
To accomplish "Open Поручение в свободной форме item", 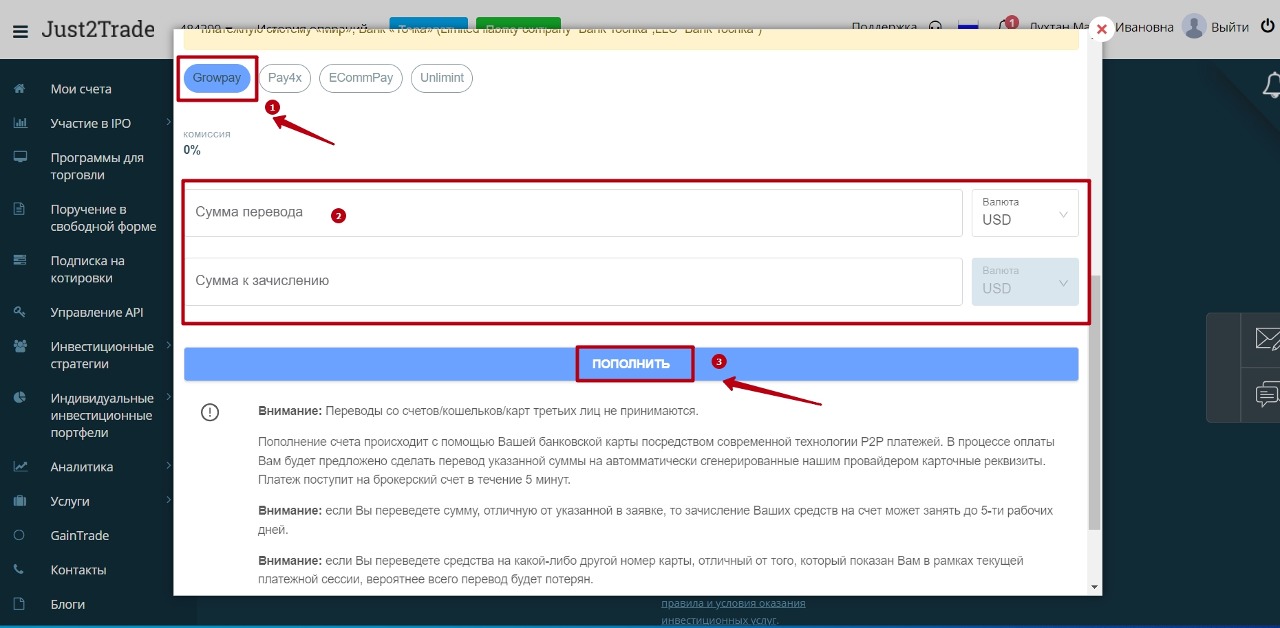I will [103, 218].
